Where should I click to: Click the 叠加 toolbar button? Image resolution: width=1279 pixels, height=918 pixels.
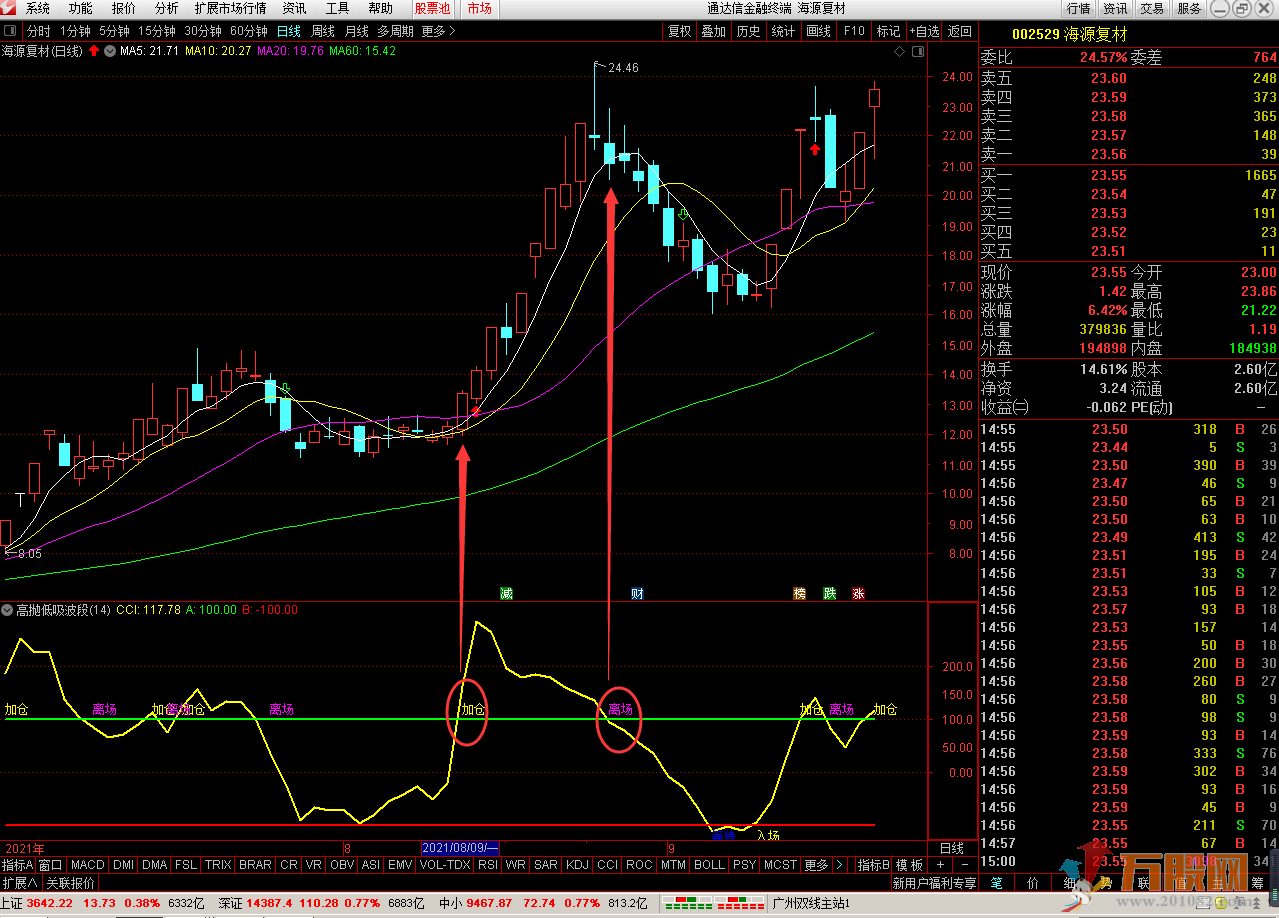tap(713, 31)
